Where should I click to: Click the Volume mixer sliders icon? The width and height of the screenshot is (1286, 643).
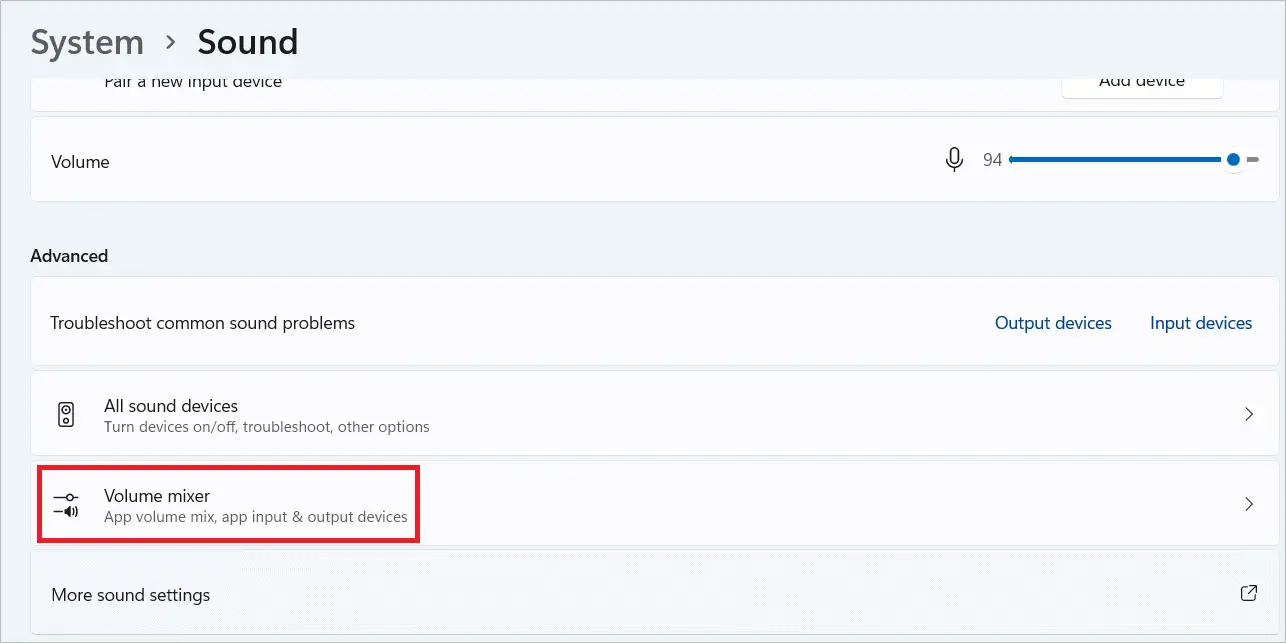[x=66, y=504]
